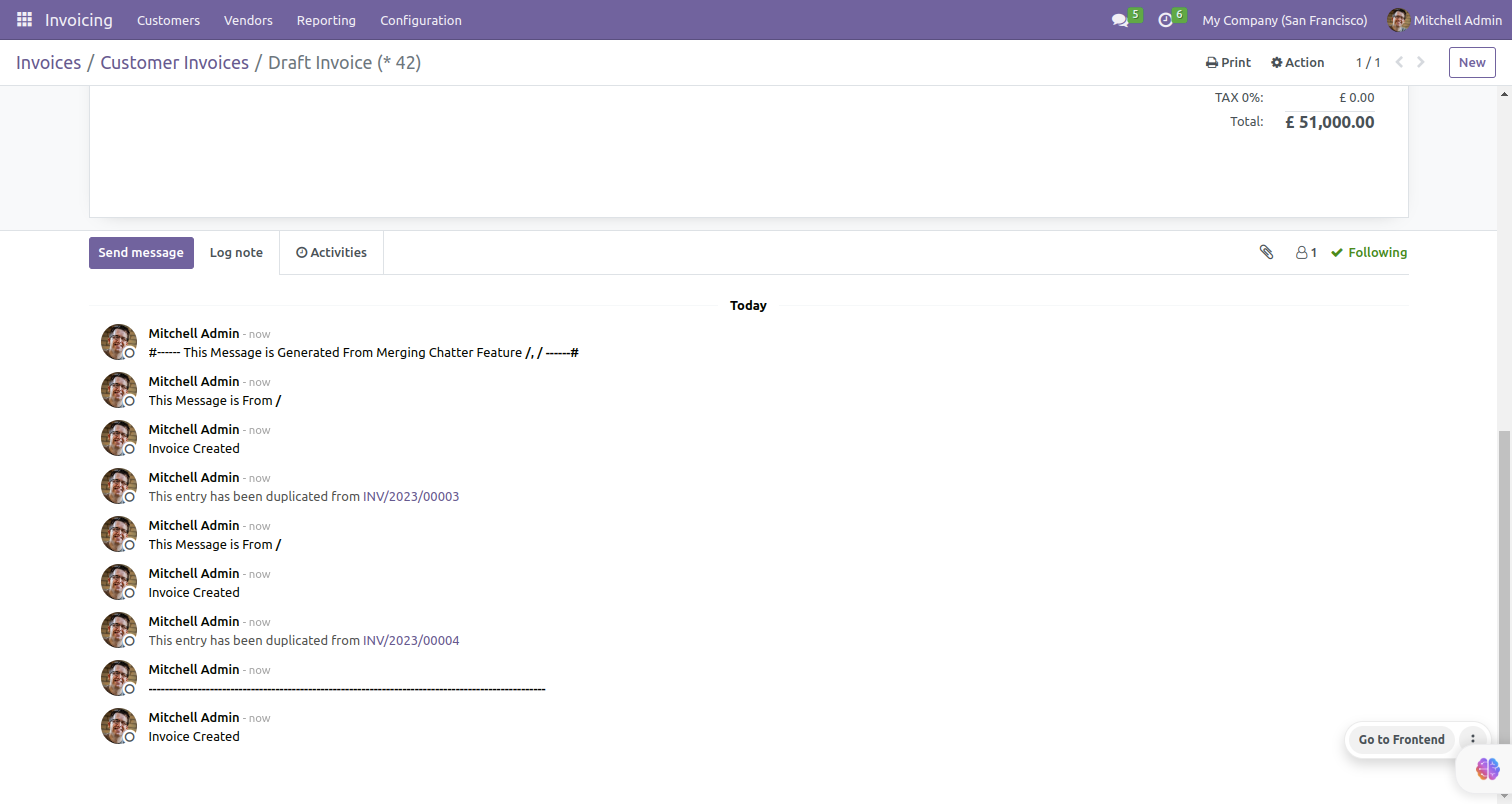This screenshot has height=804, width=1512.
Task: Click the Invoicing app title
Action: tap(79, 20)
